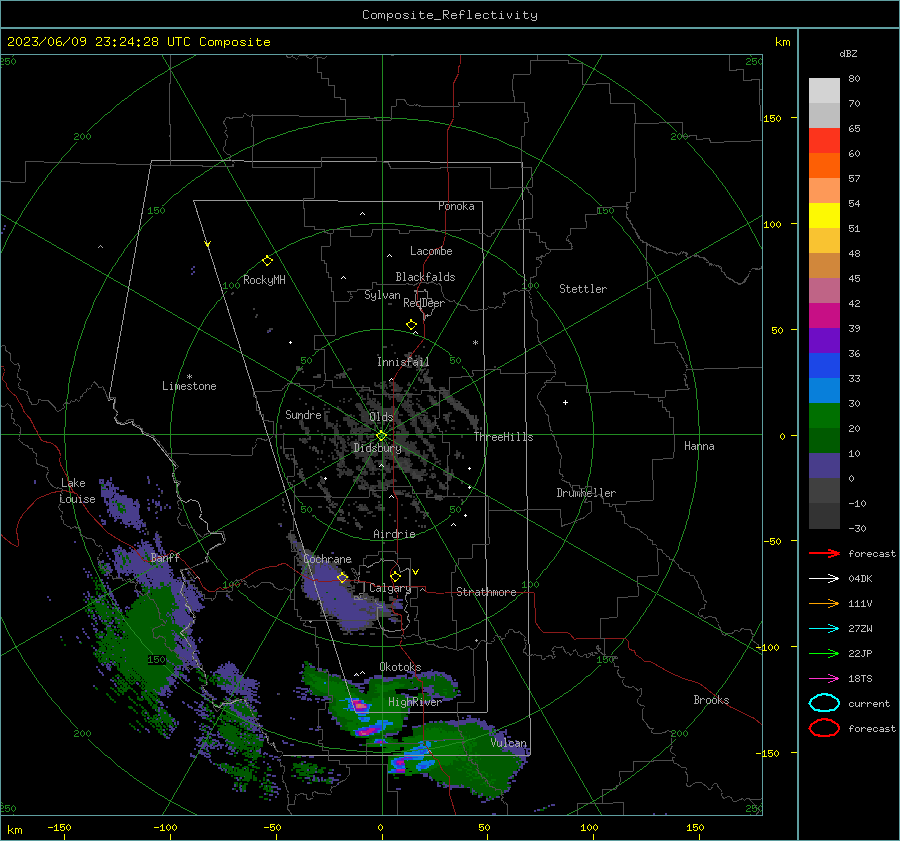Image resolution: width=900 pixels, height=841 pixels.
Task: Click the RedDeer city label
Action: (x=424, y=303)
